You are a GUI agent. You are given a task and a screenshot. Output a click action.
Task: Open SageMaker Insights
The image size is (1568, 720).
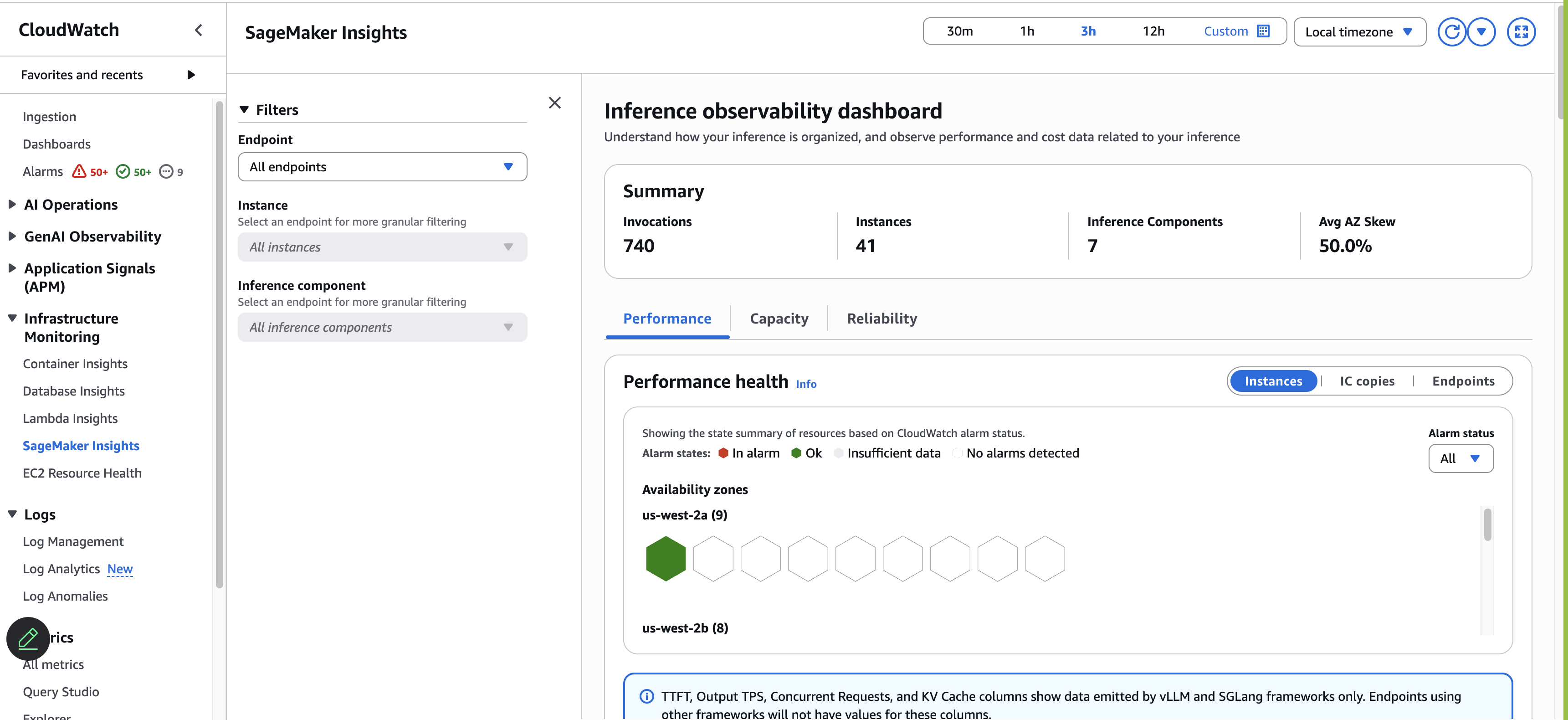click(81, 446)
